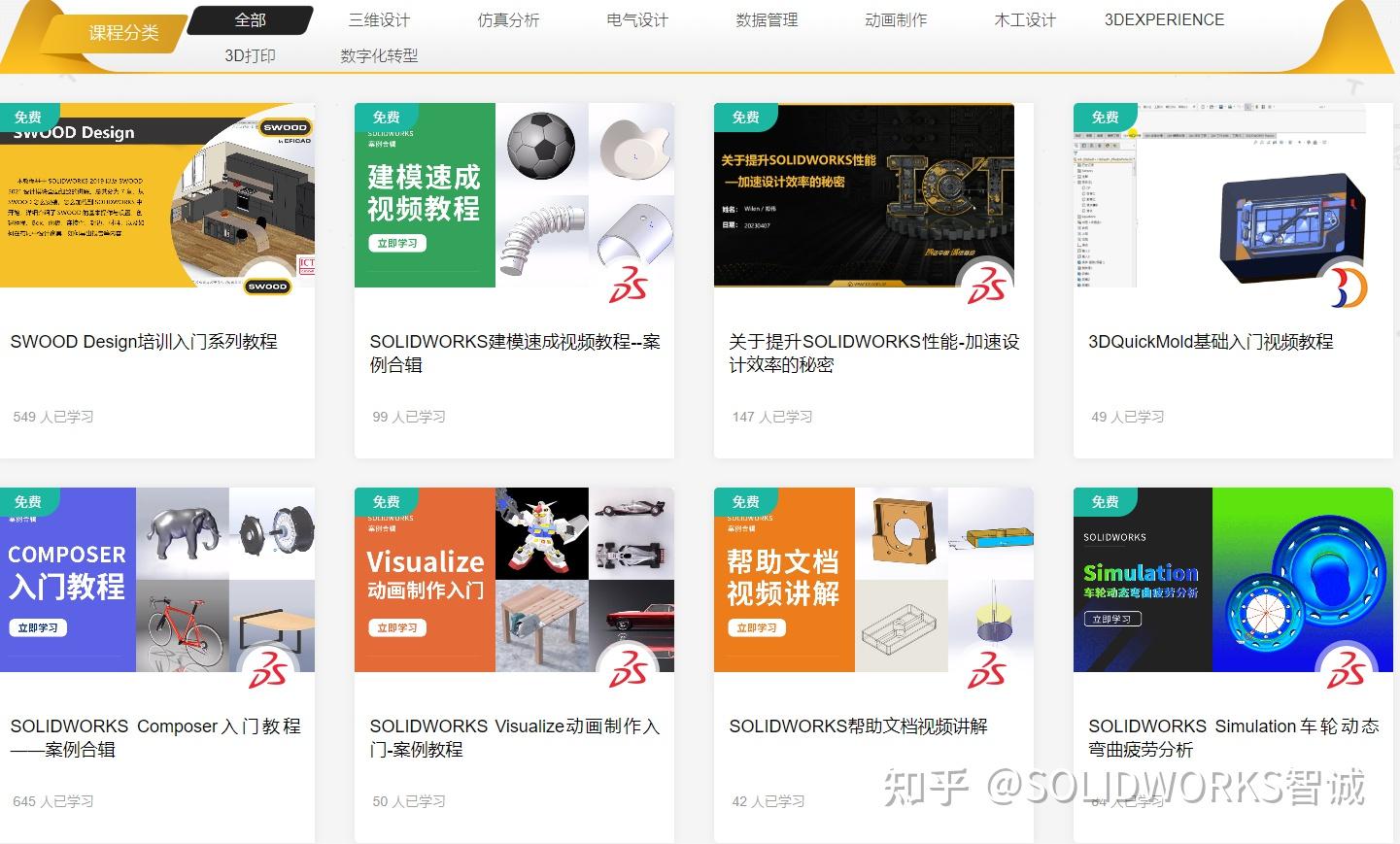Open the 数字化转型 category

tap(380, 55)
